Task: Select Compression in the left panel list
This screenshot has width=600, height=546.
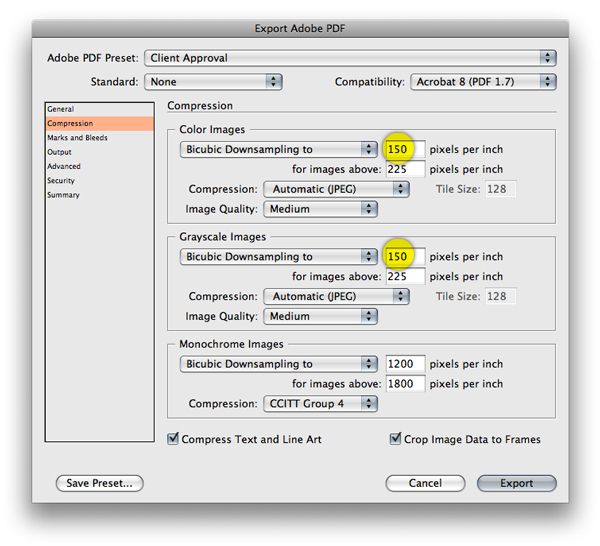Action: 99,124
